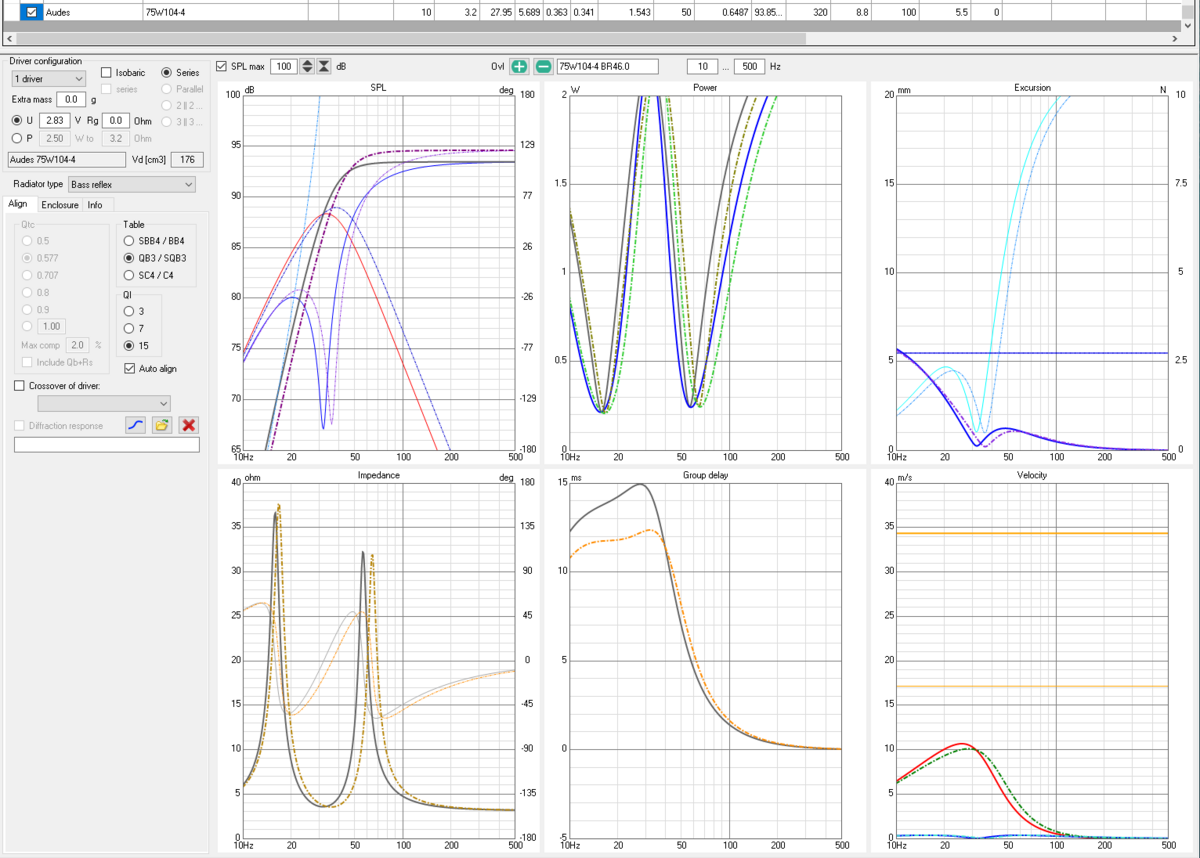The width and height of the screenshot is (1200, 858).
Task: Toggle the SPL max checkbox
Action: [x=221, y=67]
